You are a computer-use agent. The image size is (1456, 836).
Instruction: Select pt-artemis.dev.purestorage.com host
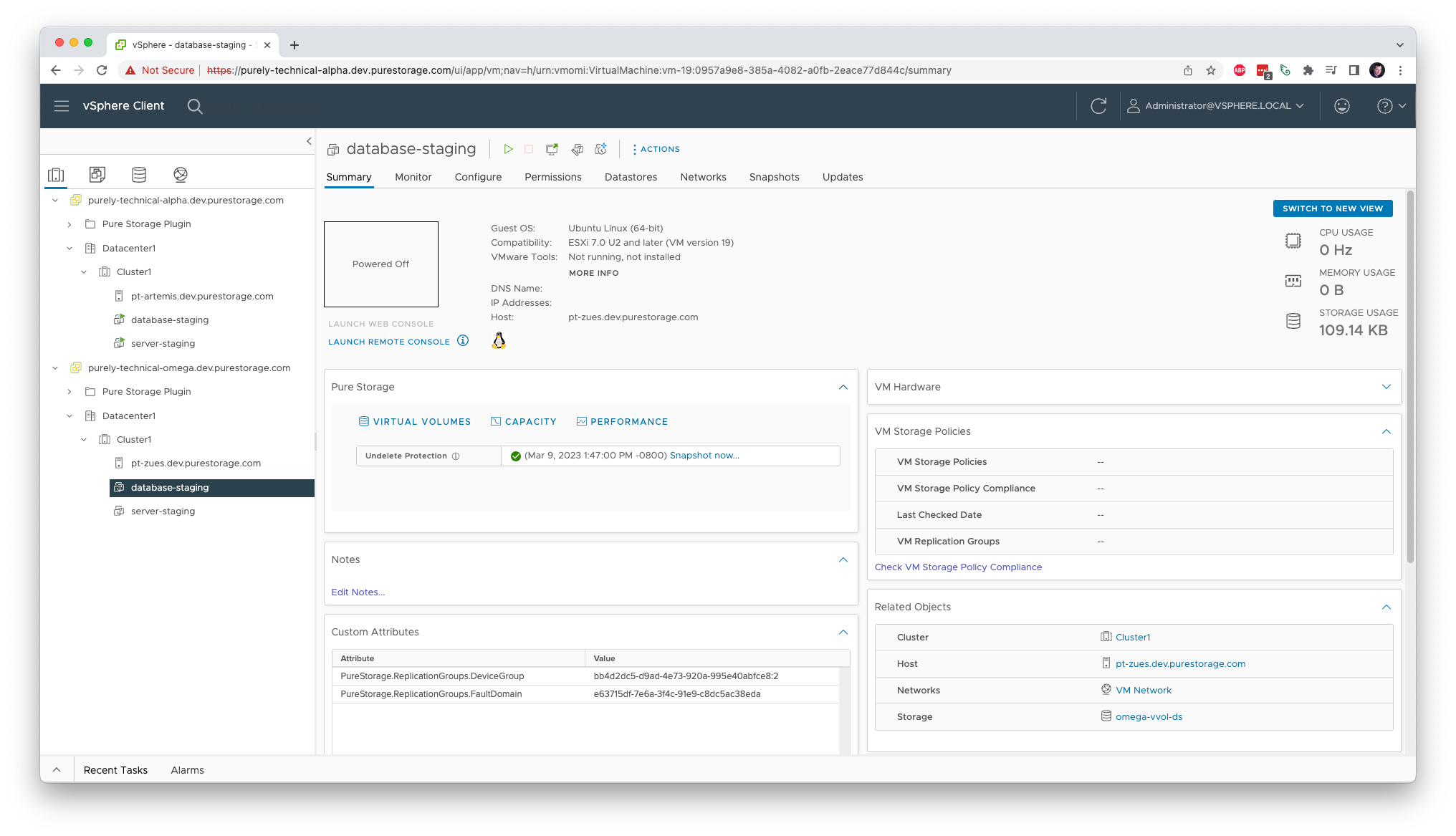202,297
